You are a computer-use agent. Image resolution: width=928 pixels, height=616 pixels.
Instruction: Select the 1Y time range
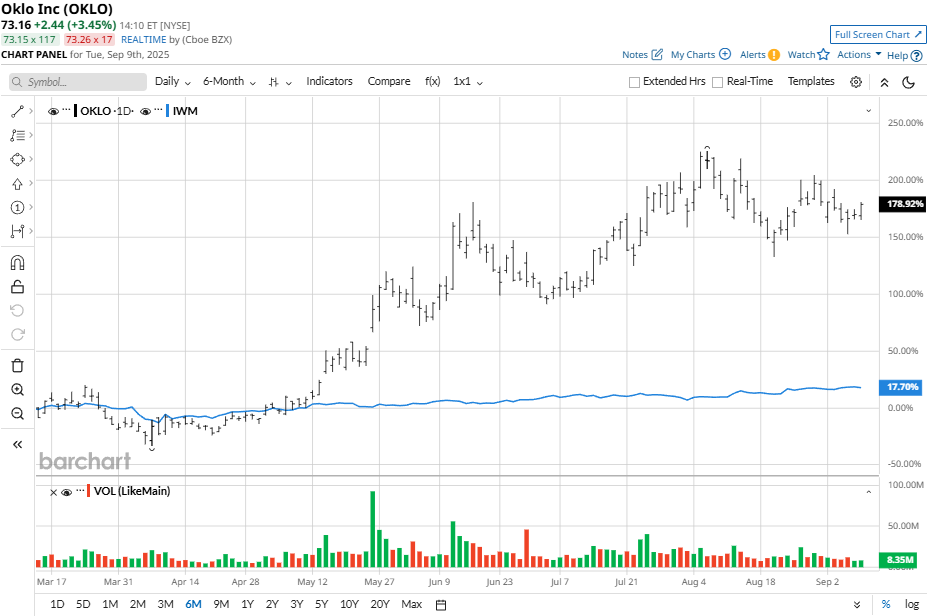[247, 604]
